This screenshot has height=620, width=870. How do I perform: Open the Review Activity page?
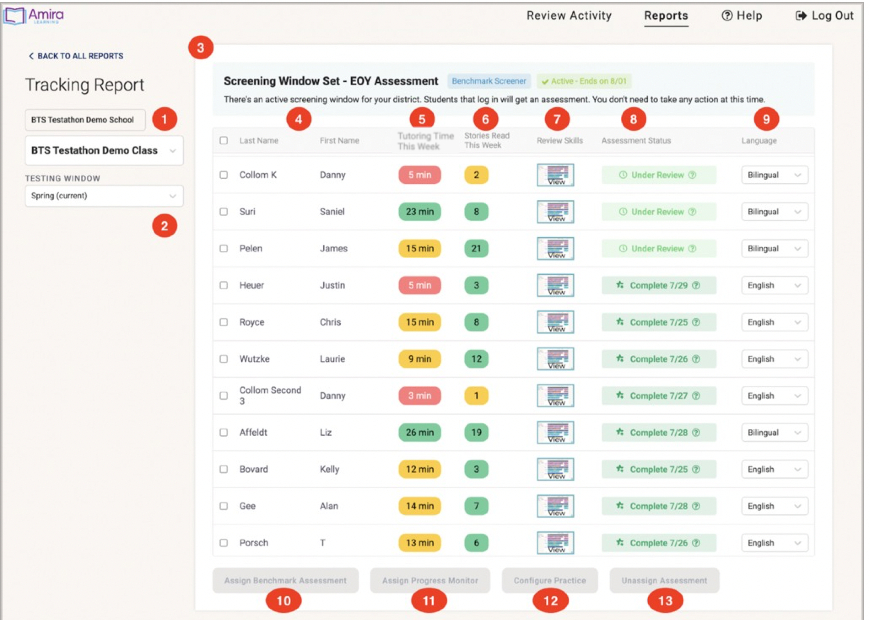coord(569,16)
